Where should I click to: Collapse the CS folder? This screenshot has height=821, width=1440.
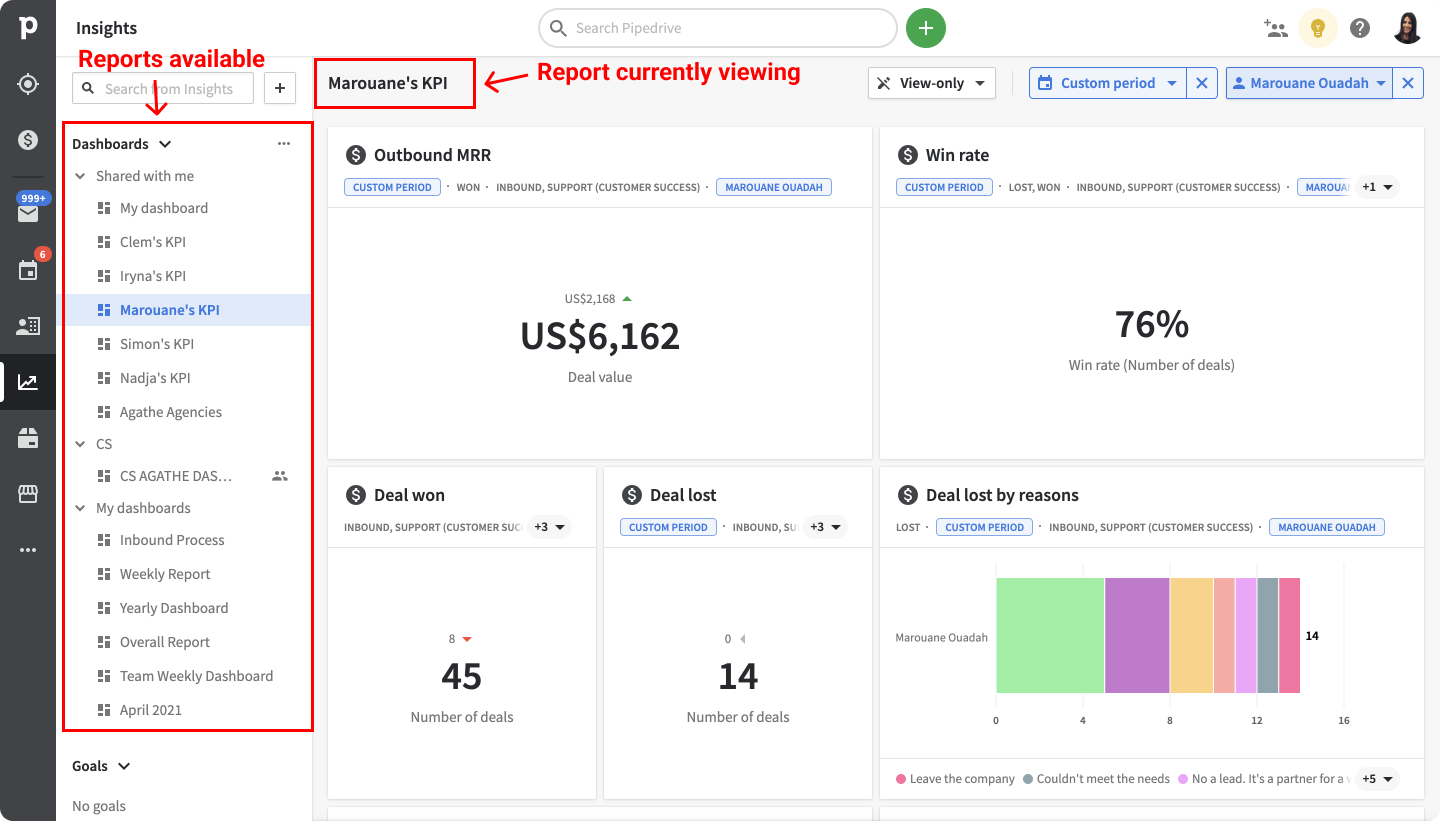pos(80,444)
